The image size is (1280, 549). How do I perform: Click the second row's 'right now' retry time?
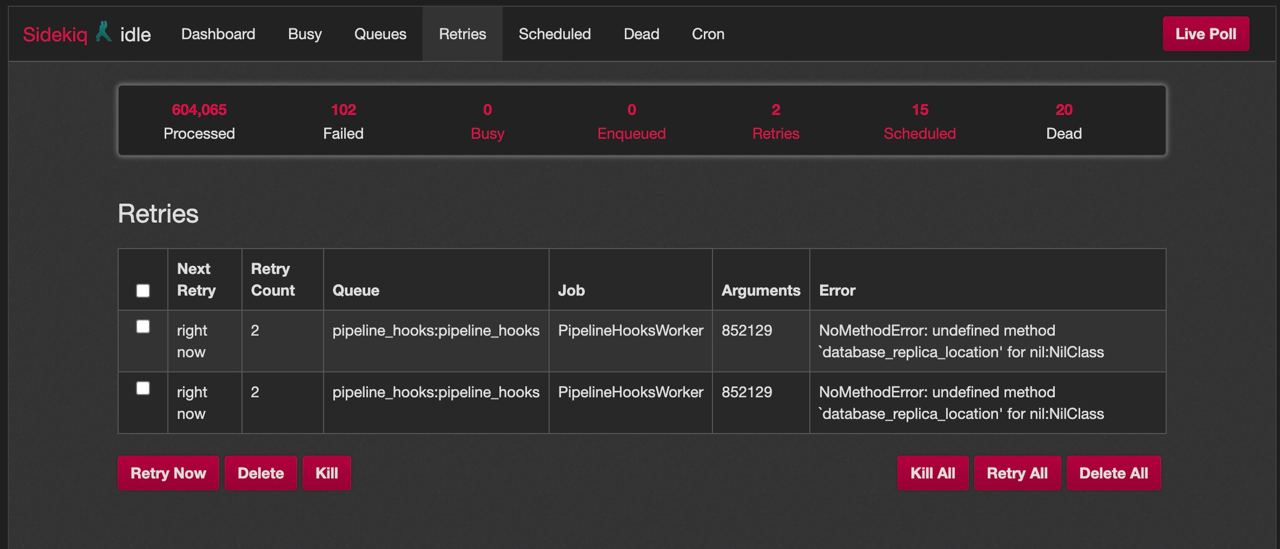[x=192, y=404]
